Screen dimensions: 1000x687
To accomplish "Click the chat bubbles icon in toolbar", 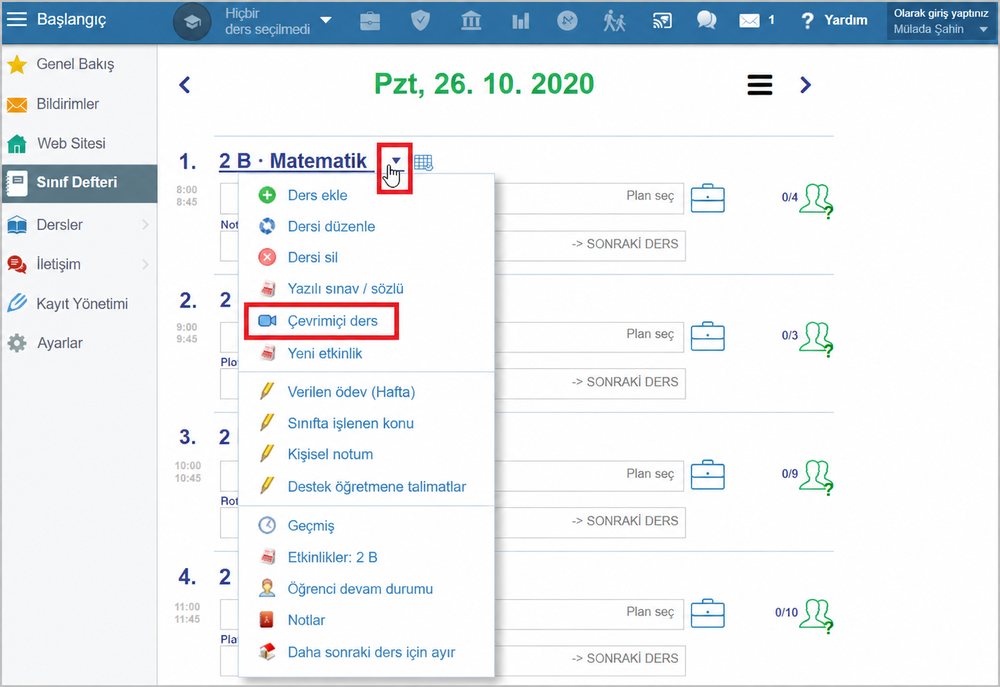I will [x=706, y=20].
